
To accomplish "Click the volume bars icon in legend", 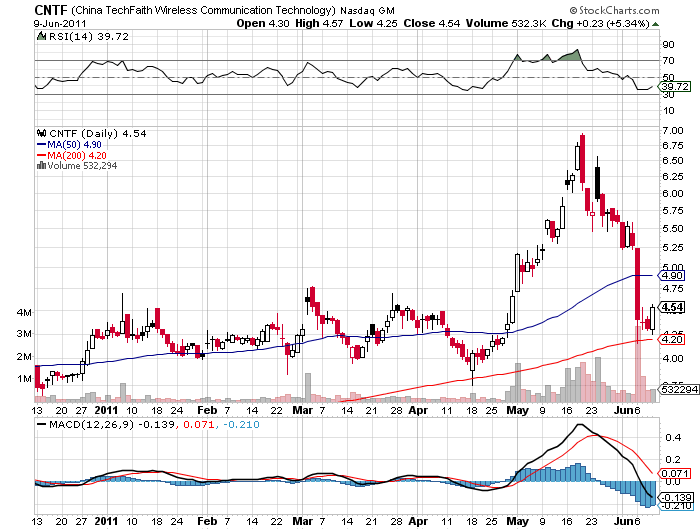I will 41,165.
